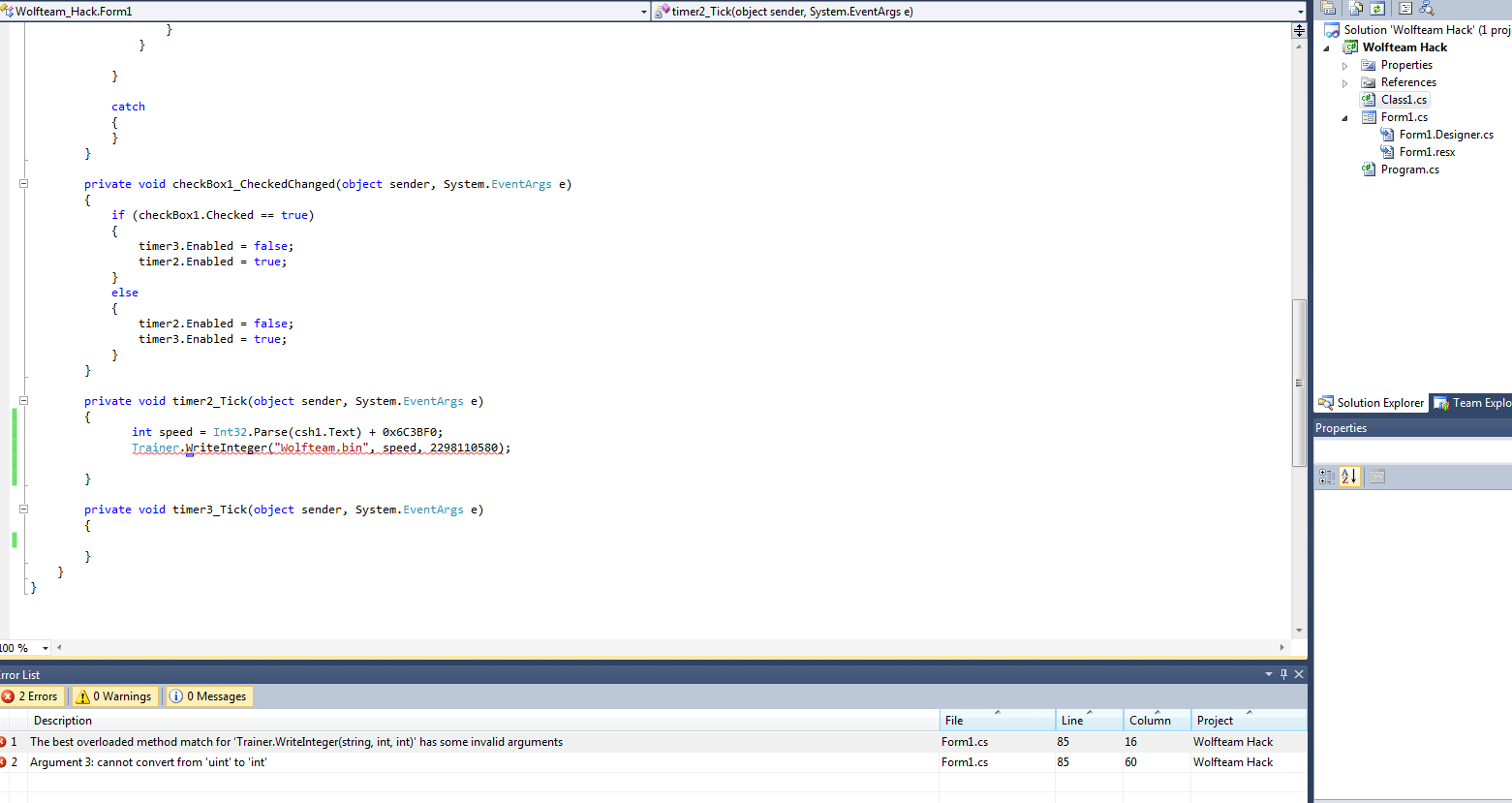Click horizontal scrollbar right arrow
The width and height of the screenshot is (1512, 803).
[x=1282, y=647]
